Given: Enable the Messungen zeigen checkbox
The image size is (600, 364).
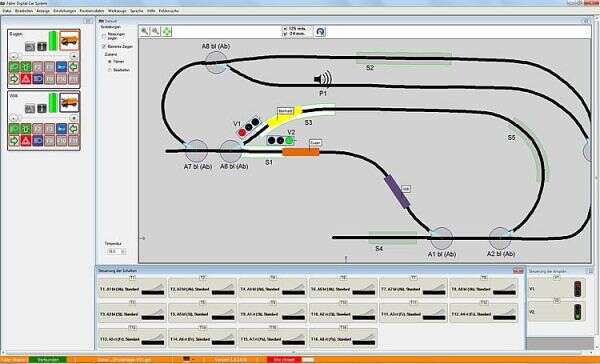Looking at the screenshot, I should pyautogui.click(x=104, y=36).
